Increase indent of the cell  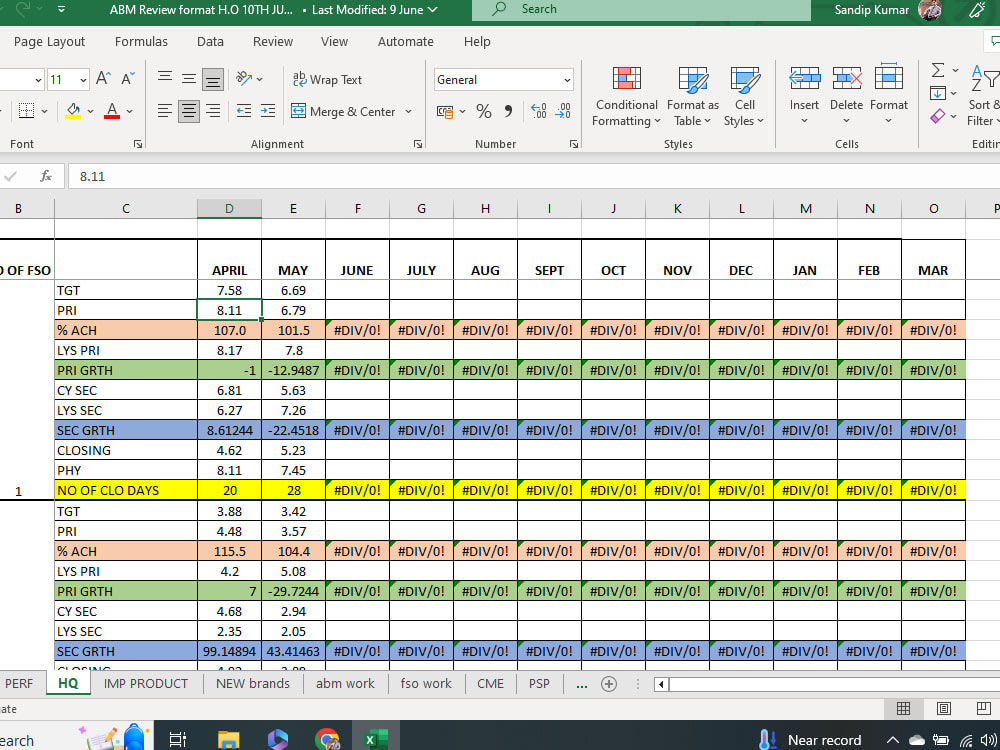pos(268,112)
